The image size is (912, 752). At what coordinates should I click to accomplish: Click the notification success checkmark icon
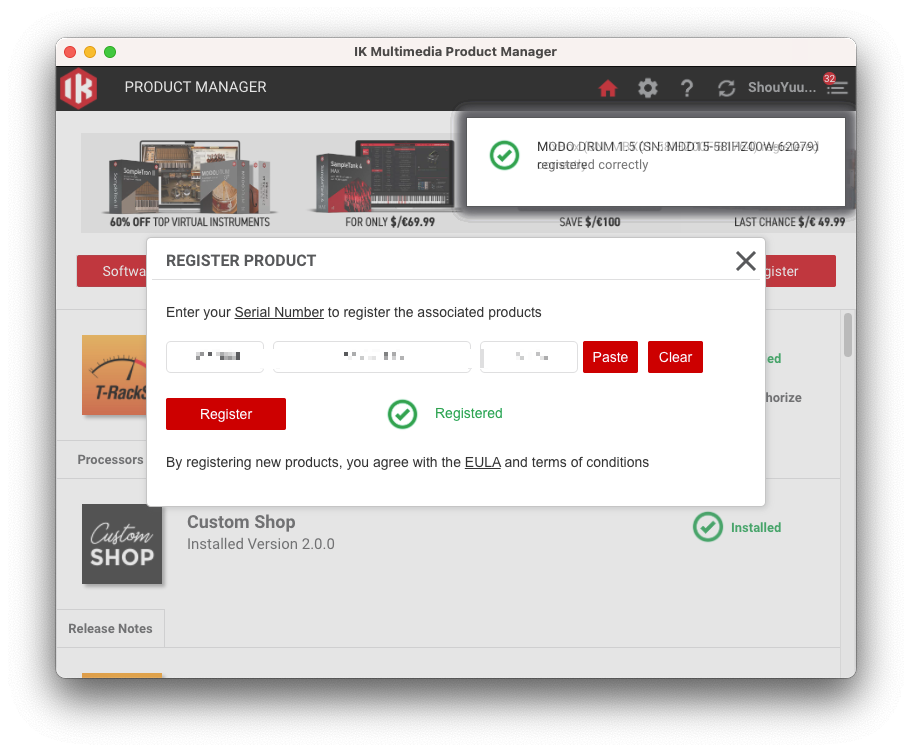coord(504,155)
